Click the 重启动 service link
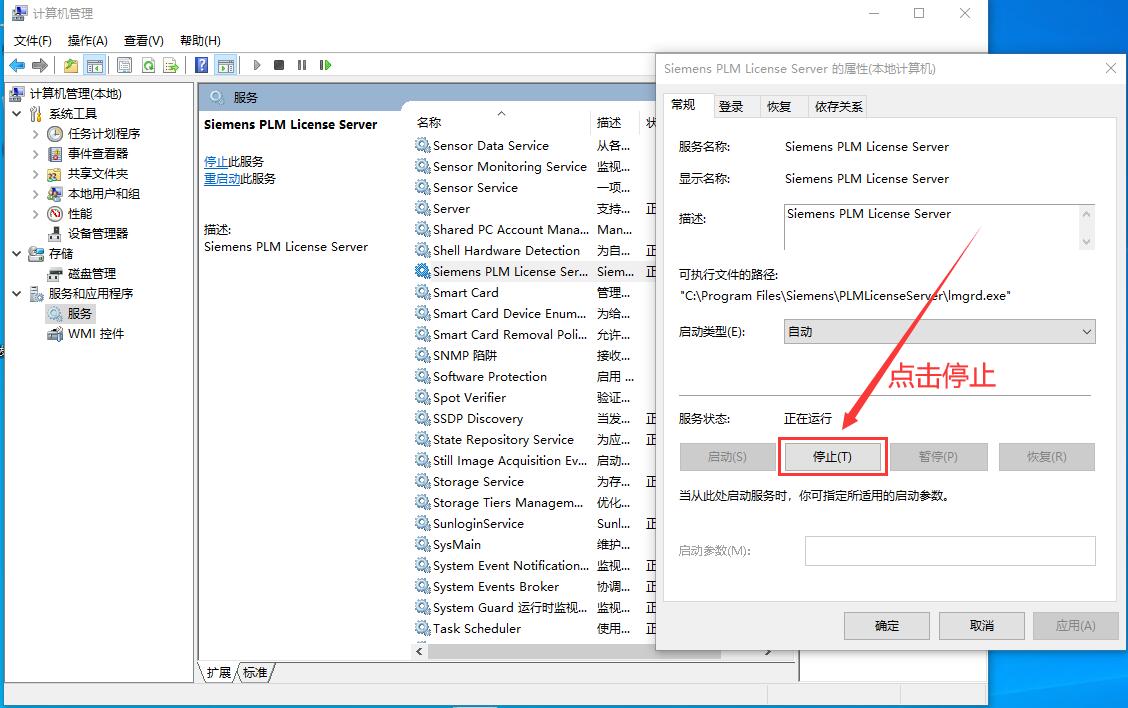The image size is (1128, 708). point(221,178)
